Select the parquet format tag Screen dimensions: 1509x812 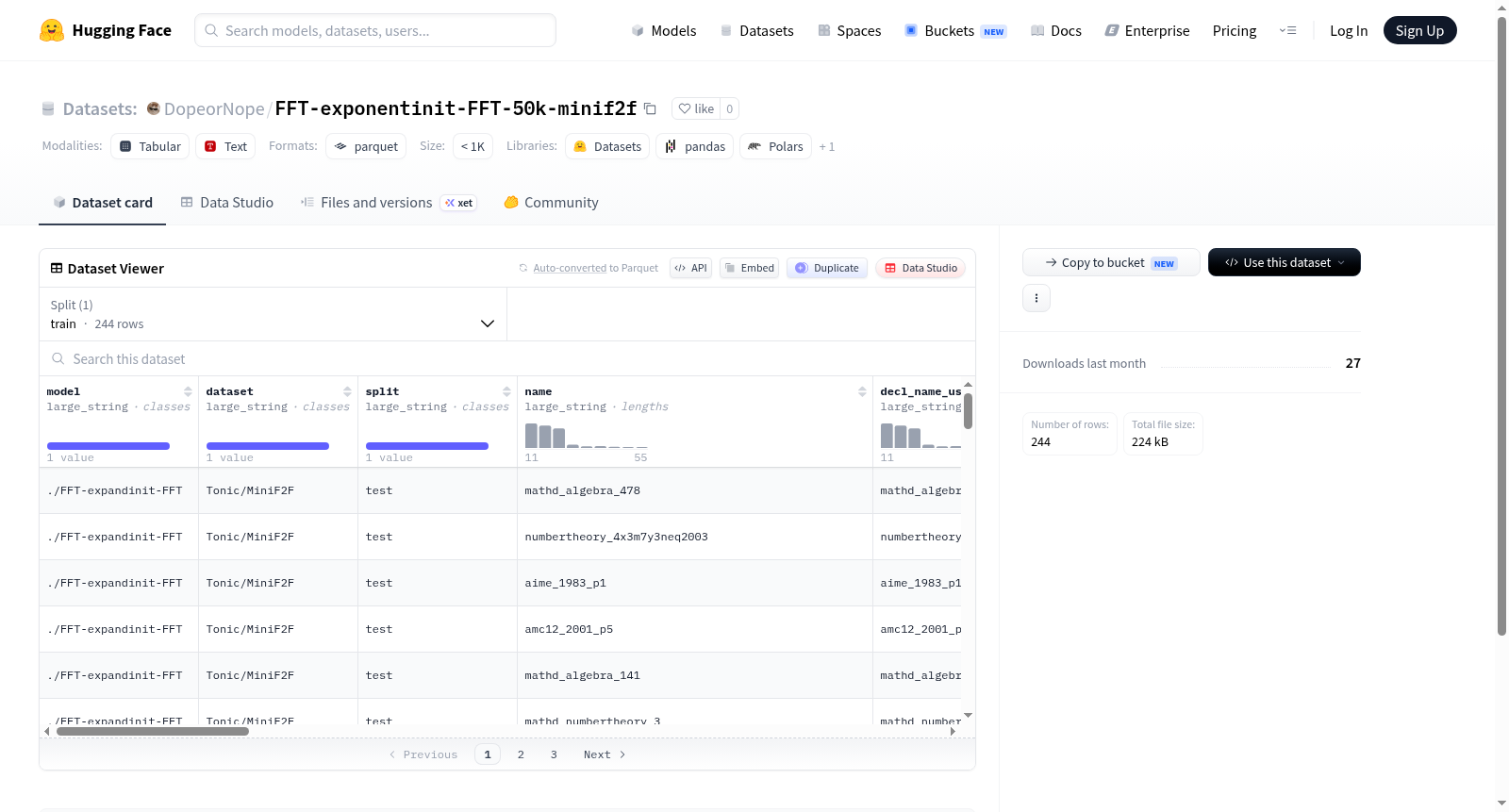[x=366, y=146]
